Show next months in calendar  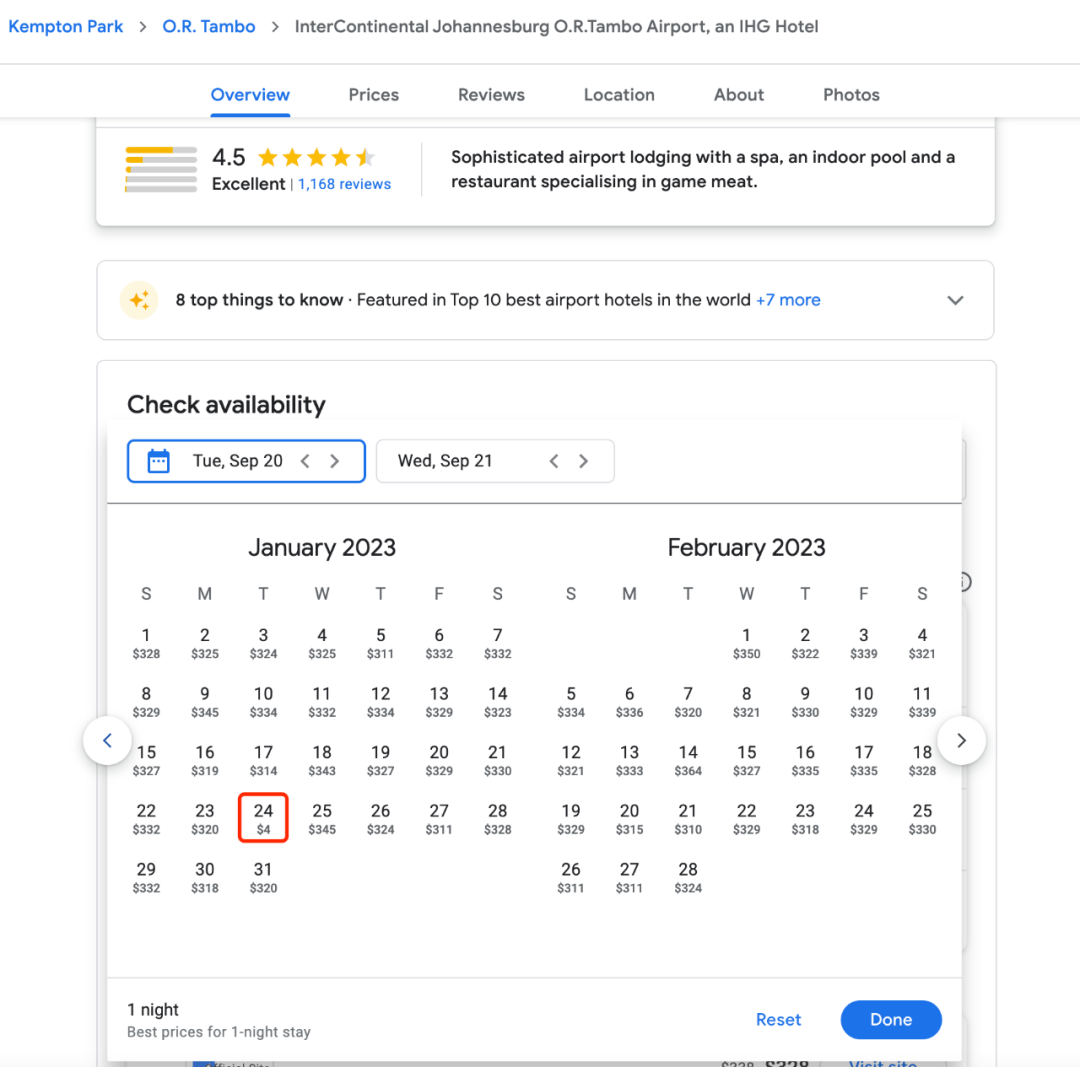click(x=961, y=741)
